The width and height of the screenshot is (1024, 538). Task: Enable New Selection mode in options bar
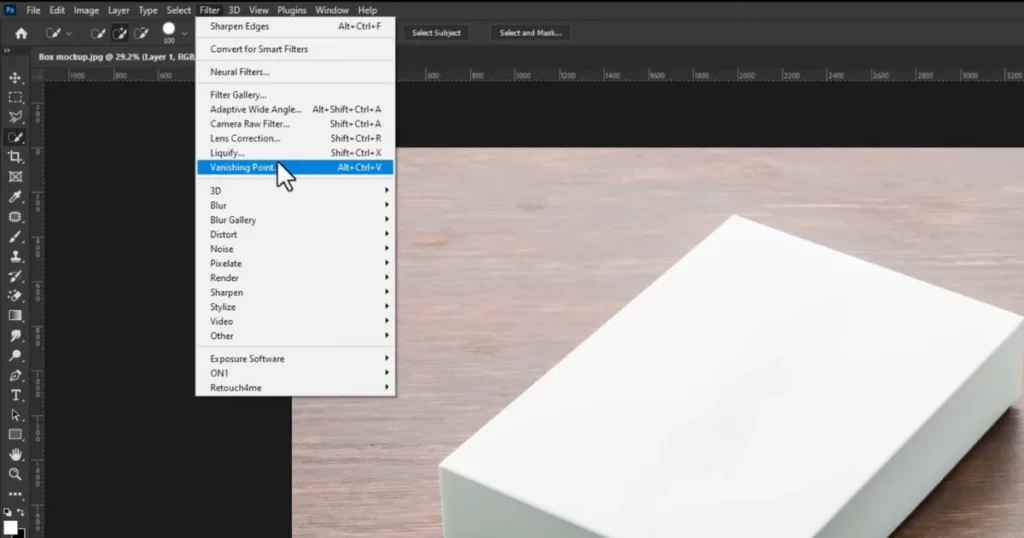tap(98, 33)
